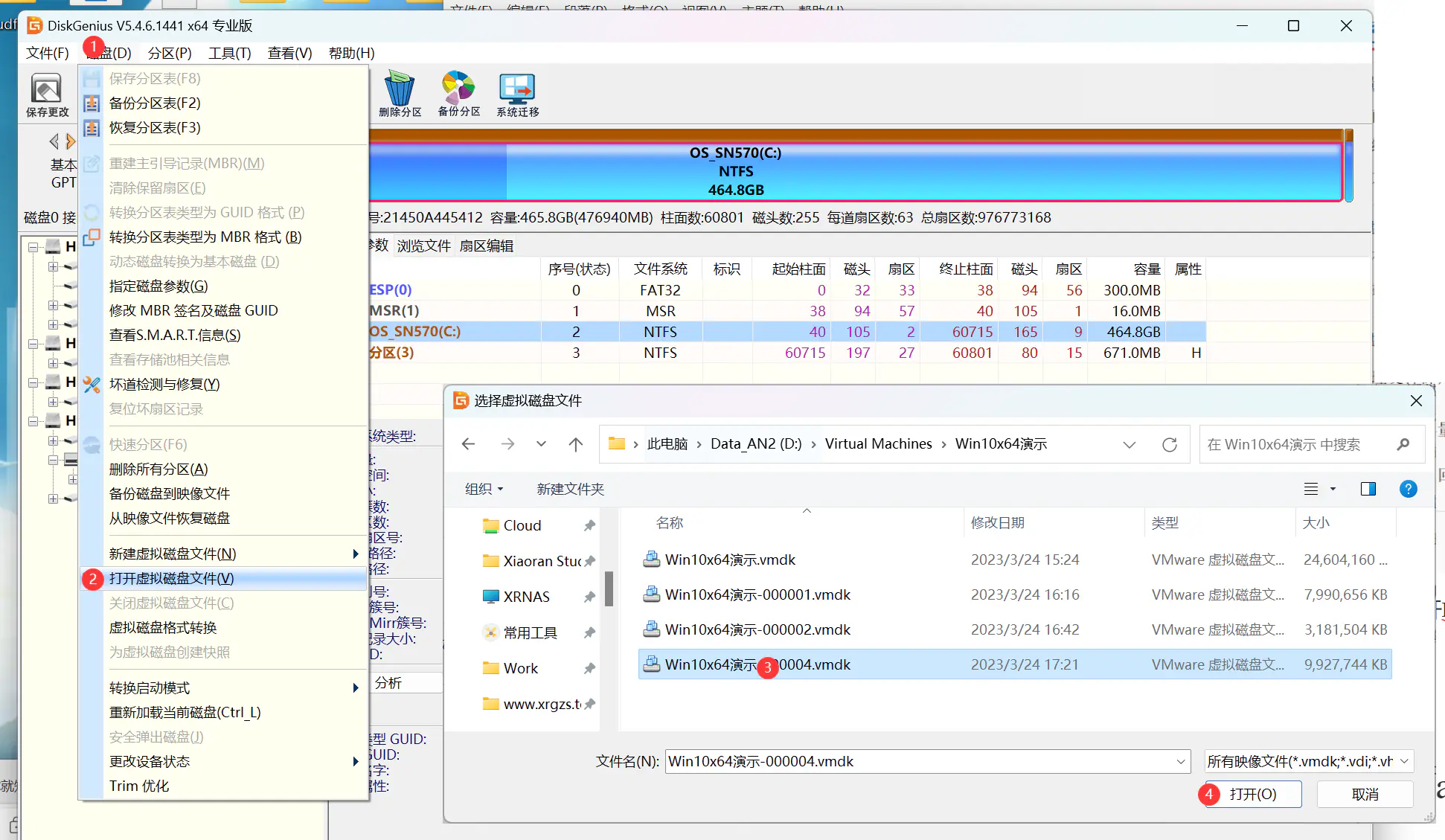
Task: Open the file type filter dropdown
Action: pos(1309,761)
